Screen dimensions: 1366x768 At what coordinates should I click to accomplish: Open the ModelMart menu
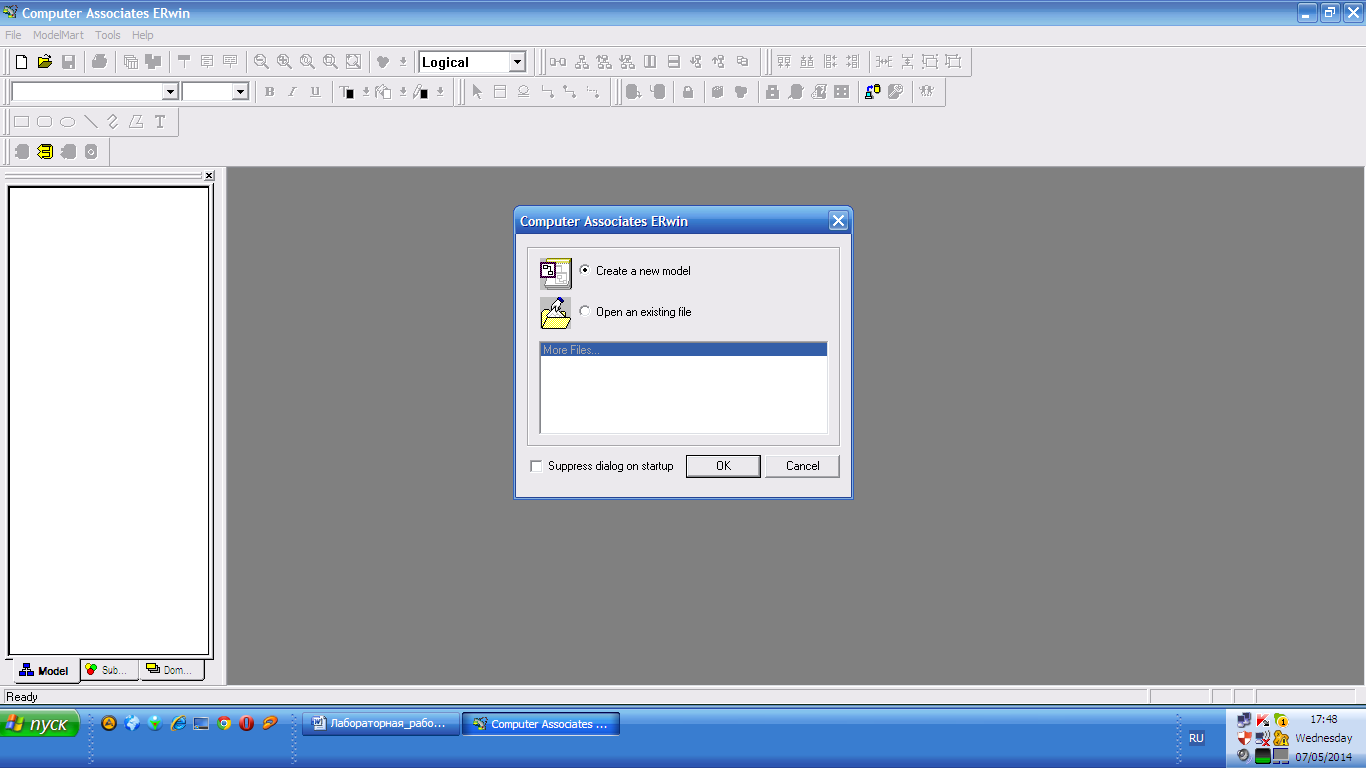point(58,35)
